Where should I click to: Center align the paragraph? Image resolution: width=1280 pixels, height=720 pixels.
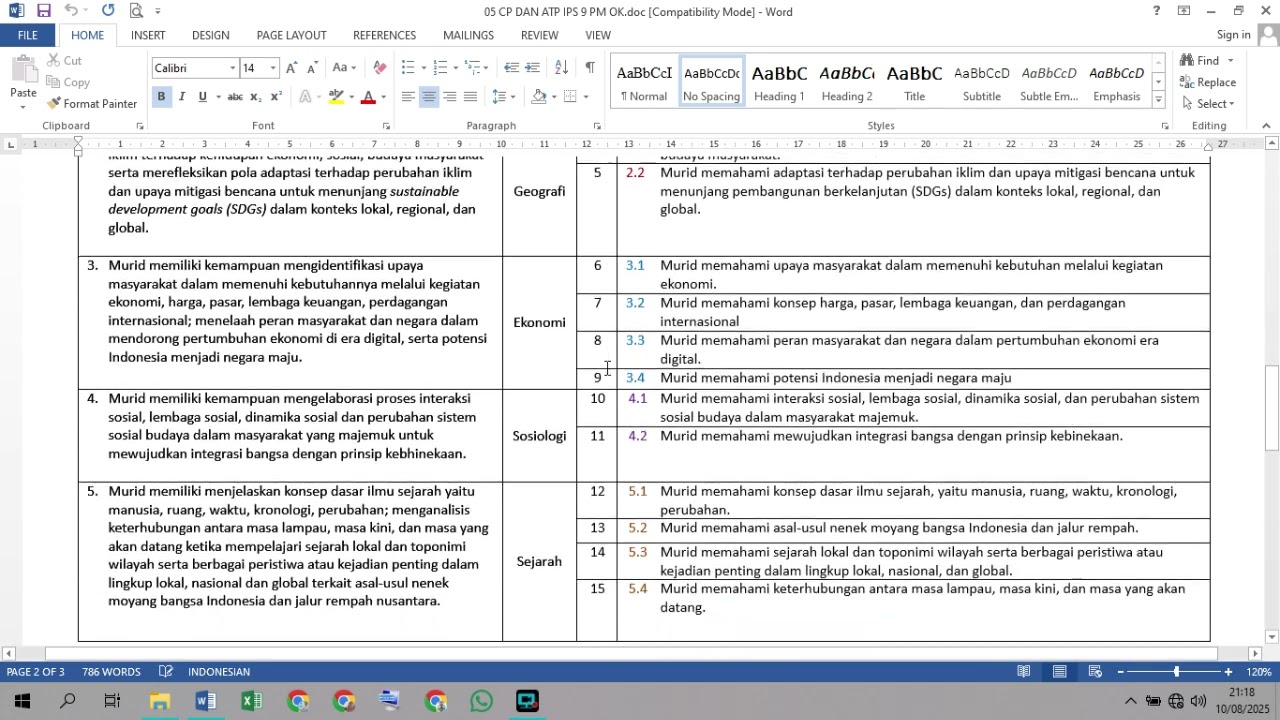tap(429, 97)
